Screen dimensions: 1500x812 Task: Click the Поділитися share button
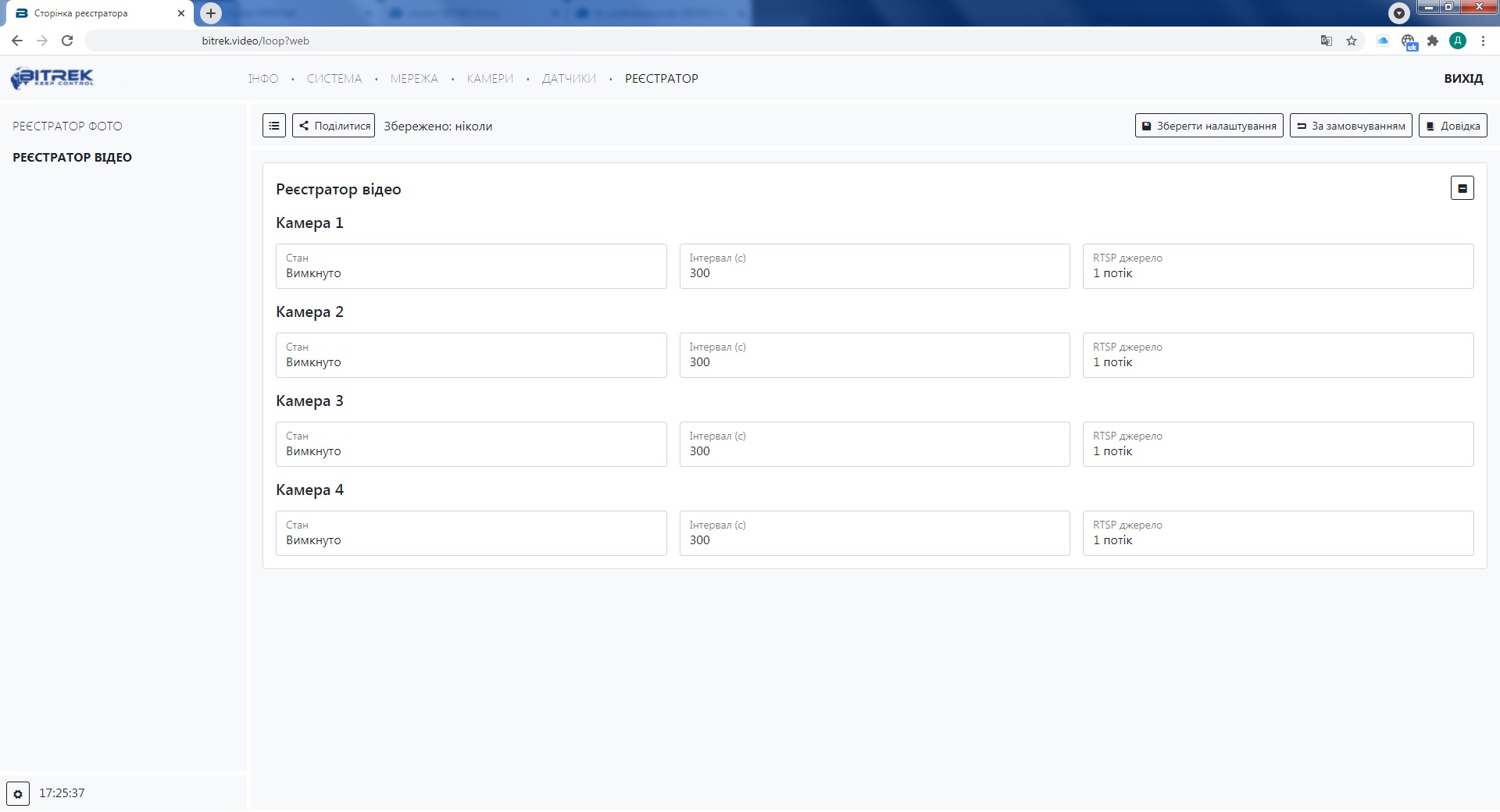pos(334,126)
